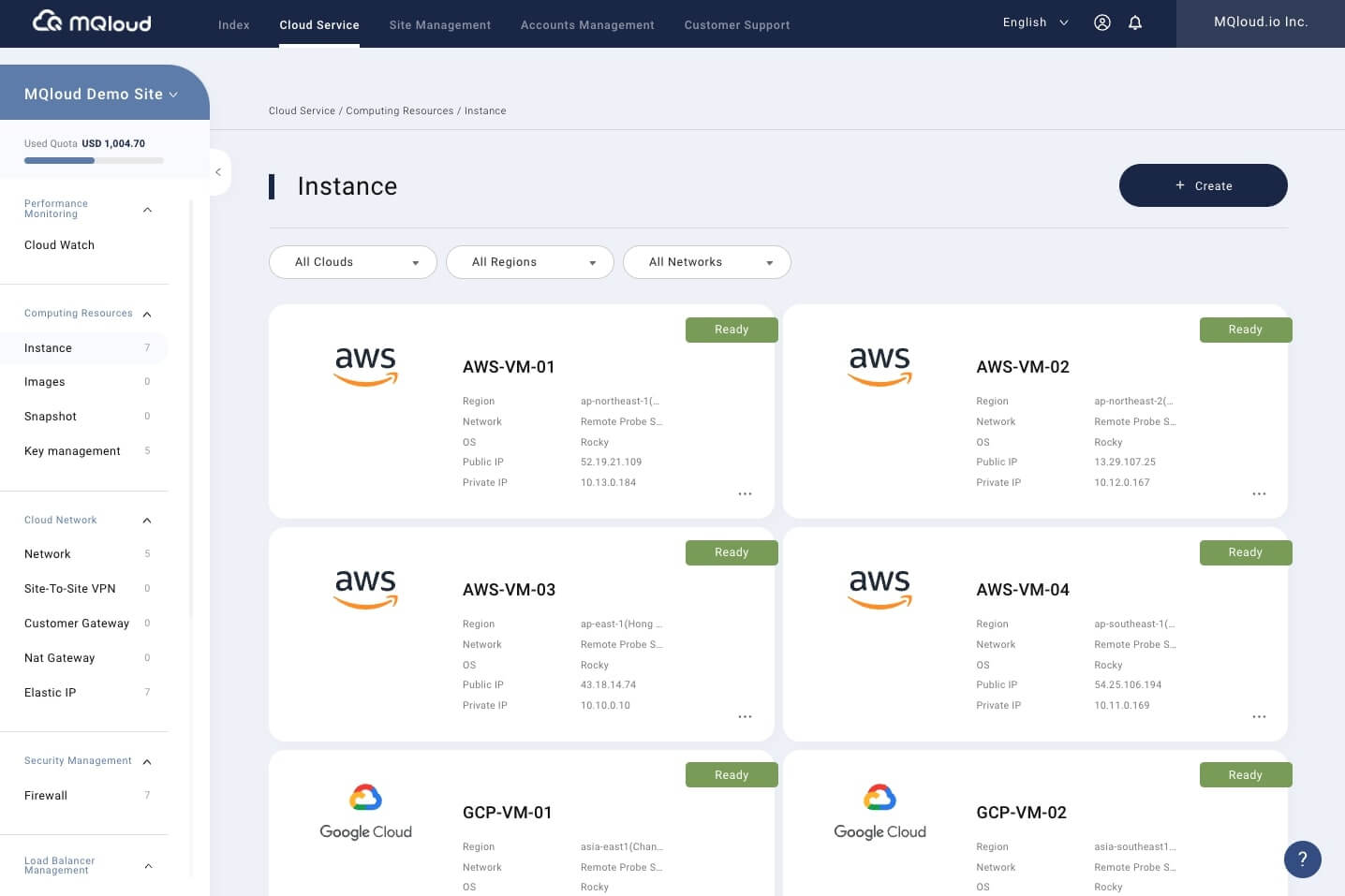Click the Google Cloud logo on GCP-VM-02 card
Screen dimensions: 1345x896
[879, 812]
